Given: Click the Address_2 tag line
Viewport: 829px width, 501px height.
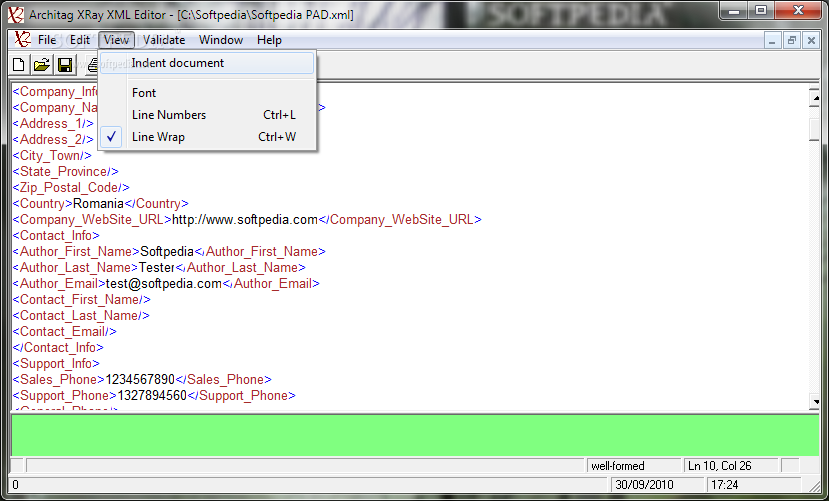Looking at the screenshot, I should pos(53,140).
